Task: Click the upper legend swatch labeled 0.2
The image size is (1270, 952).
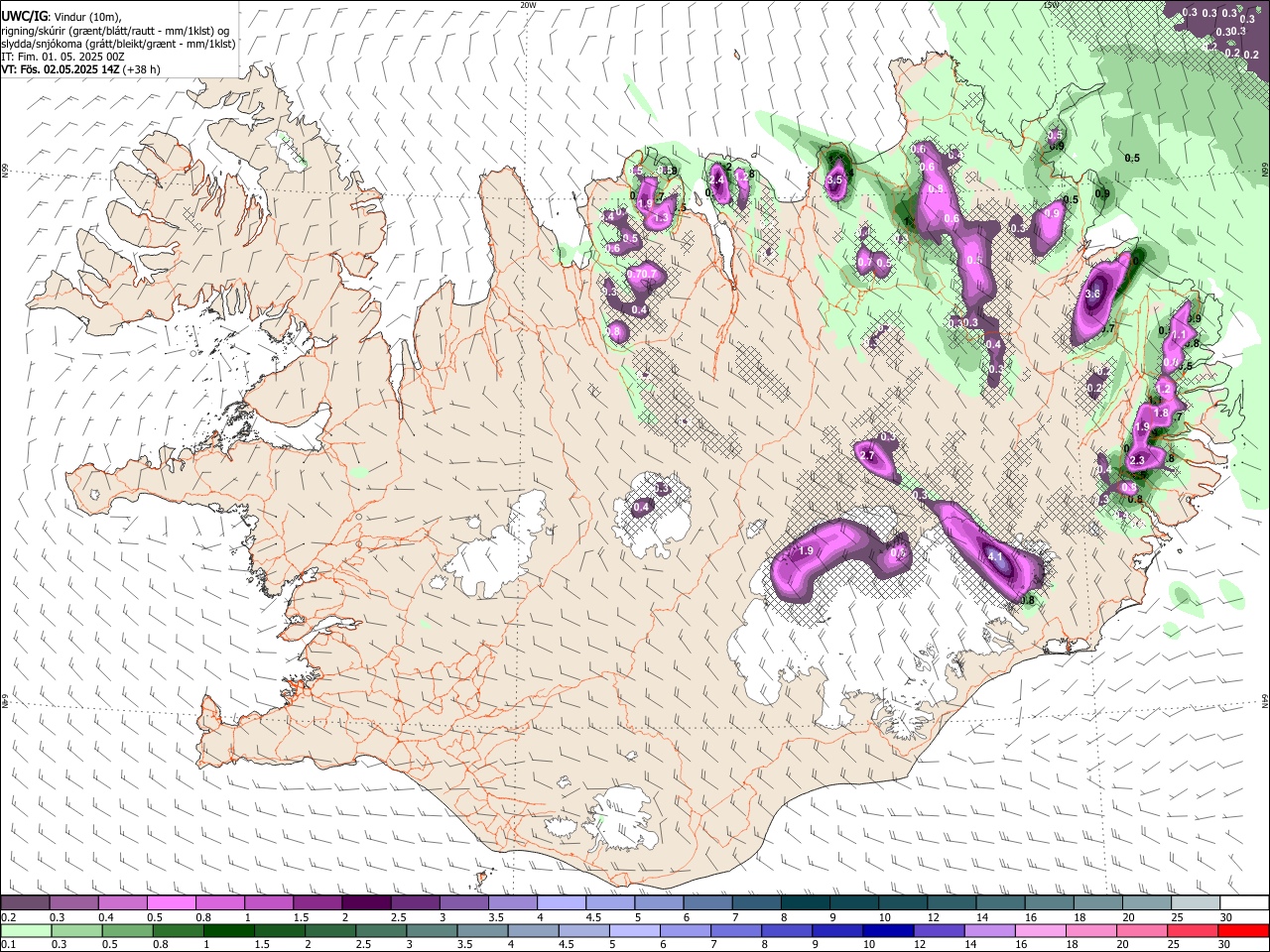Action: (x=25, y=902)
